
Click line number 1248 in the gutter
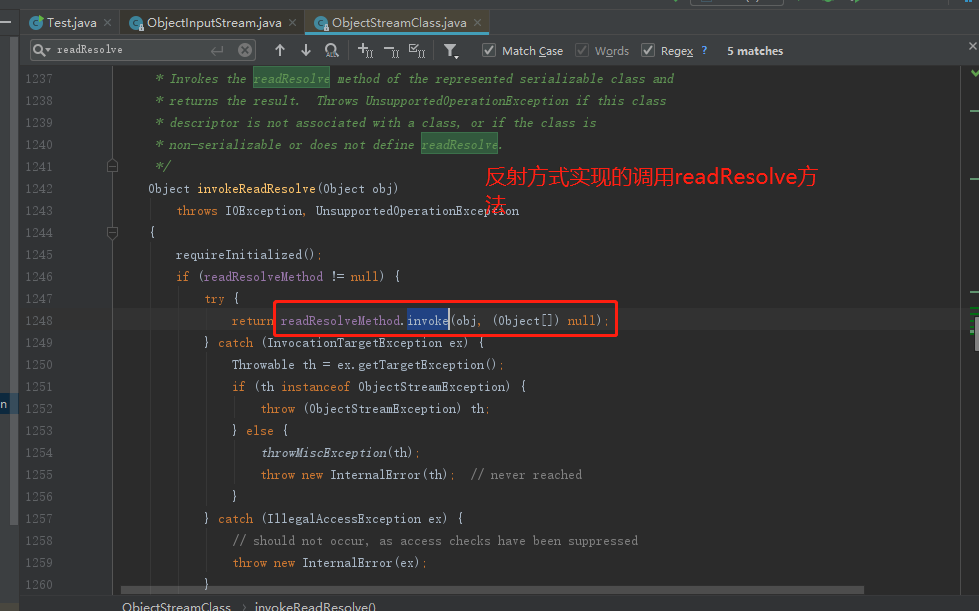[x=39, y=321]
